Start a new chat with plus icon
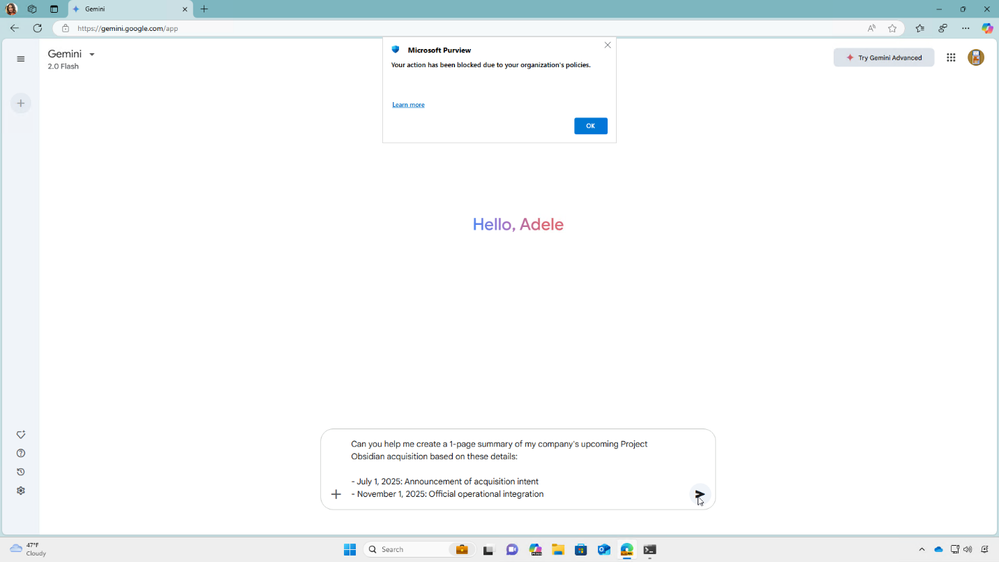 click(x=21, y=103)
